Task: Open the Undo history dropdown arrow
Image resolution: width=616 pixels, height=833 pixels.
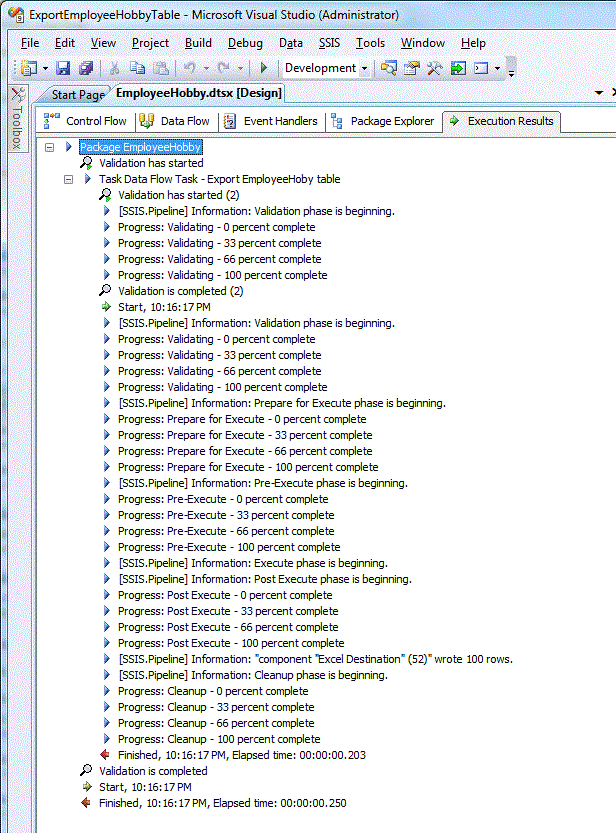Action: tap(206, 69)
